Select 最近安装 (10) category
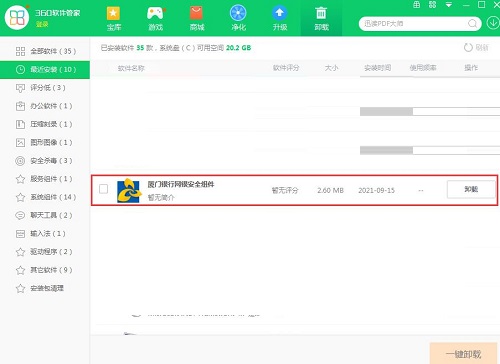500x364 pixels. point(45,70)
